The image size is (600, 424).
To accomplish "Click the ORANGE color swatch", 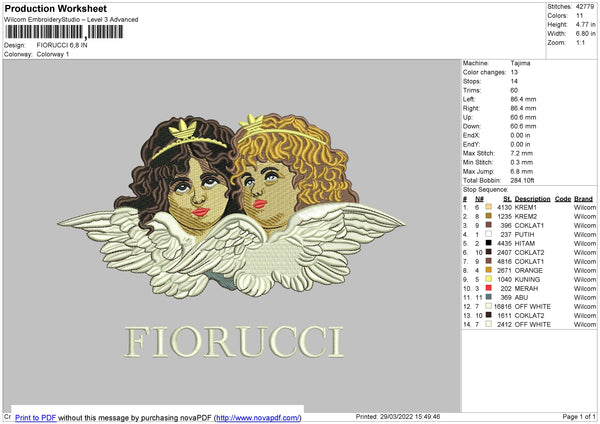I will [x=488, y=270].
